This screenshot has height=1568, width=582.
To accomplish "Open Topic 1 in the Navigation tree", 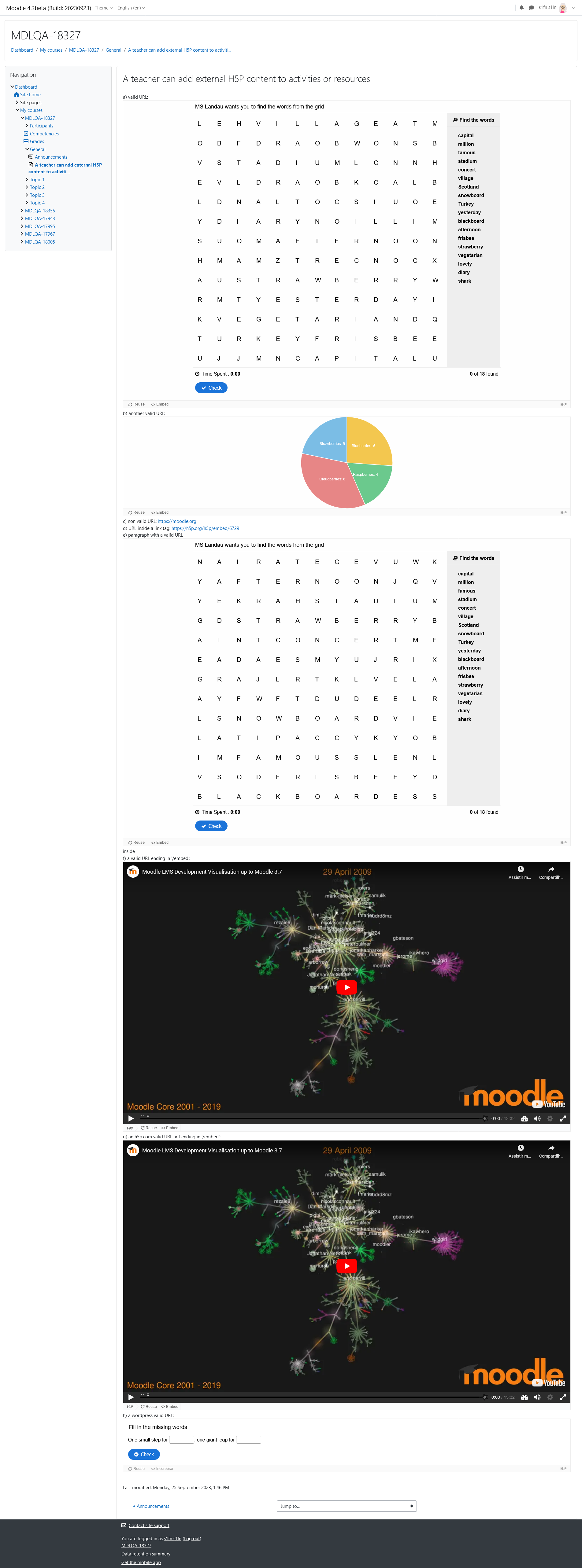I will point(37,180).
